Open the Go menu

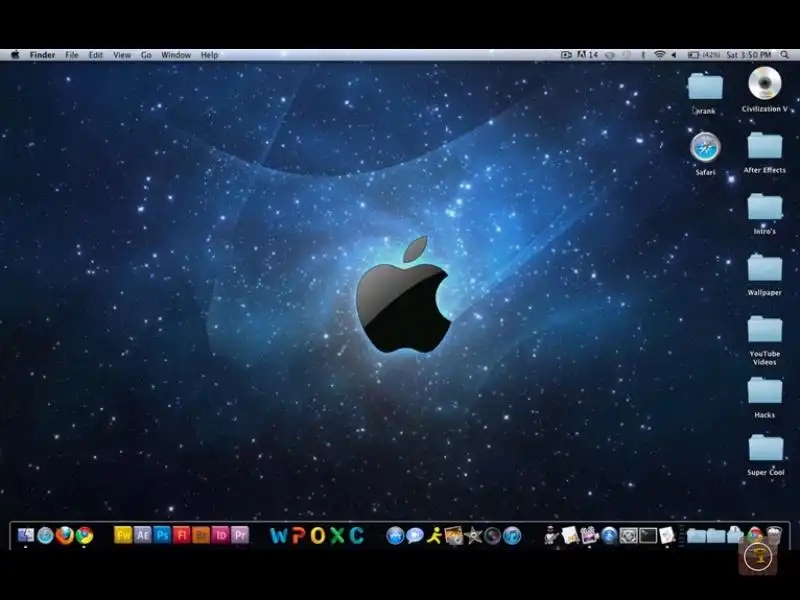[x=146, y=55]
